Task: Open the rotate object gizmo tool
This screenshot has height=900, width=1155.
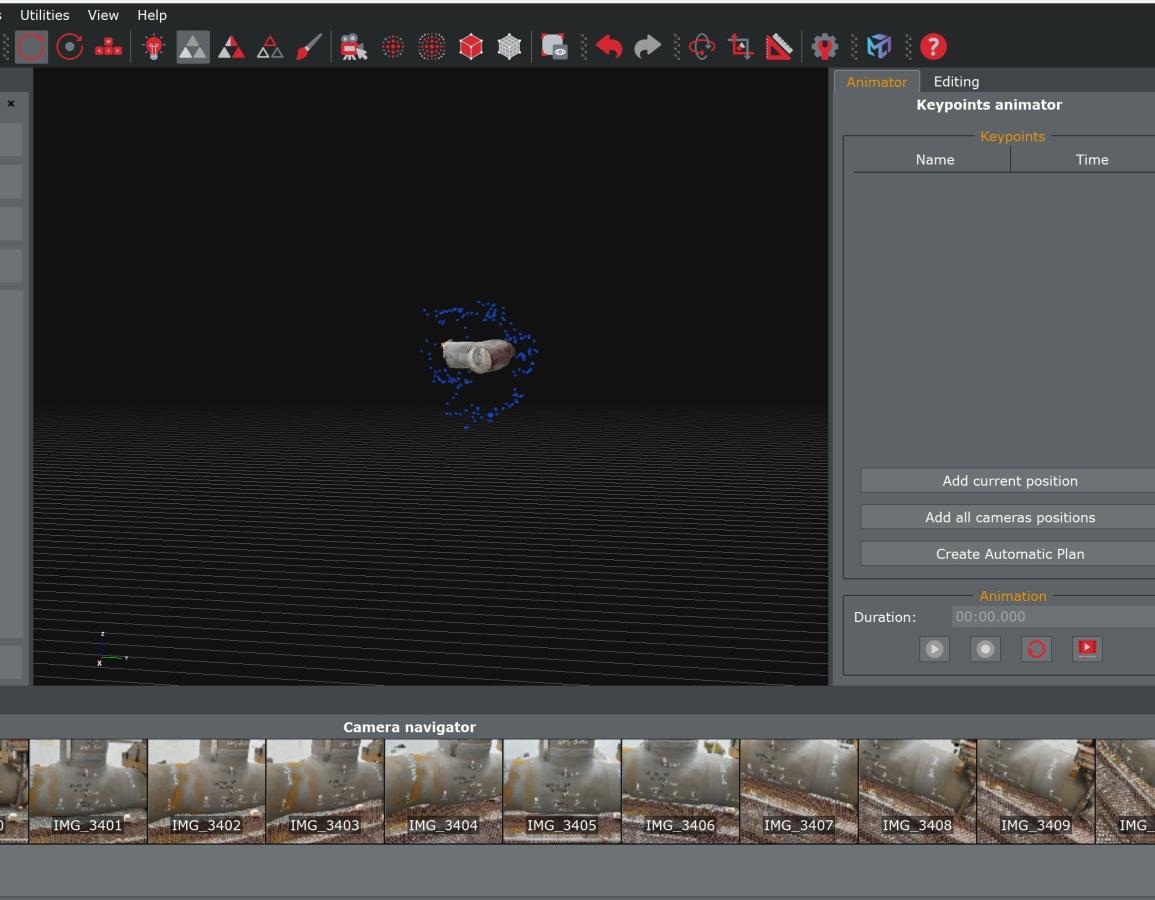Action: click(702, 47)
